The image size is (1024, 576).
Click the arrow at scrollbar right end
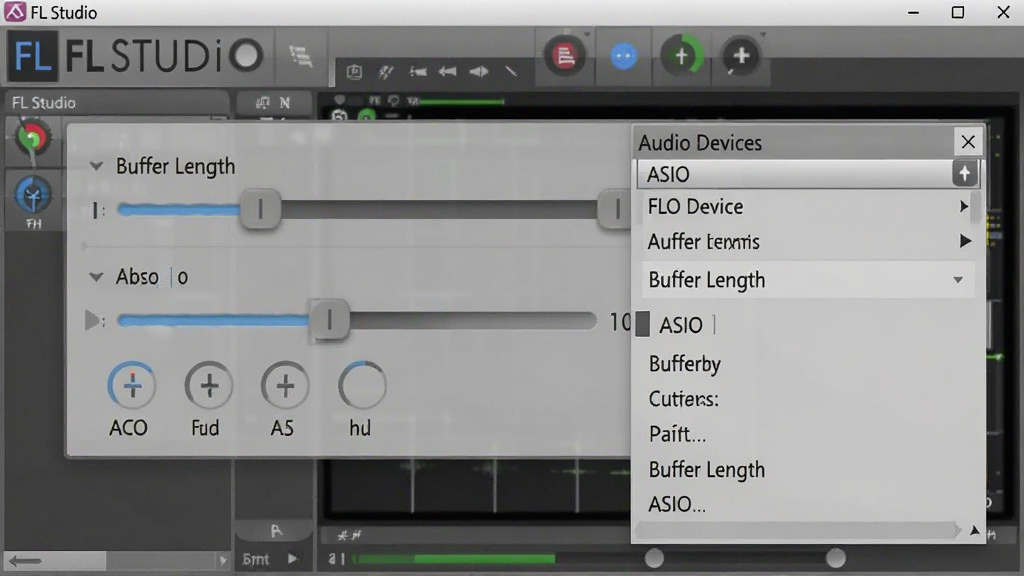click(x=974, y=531)
